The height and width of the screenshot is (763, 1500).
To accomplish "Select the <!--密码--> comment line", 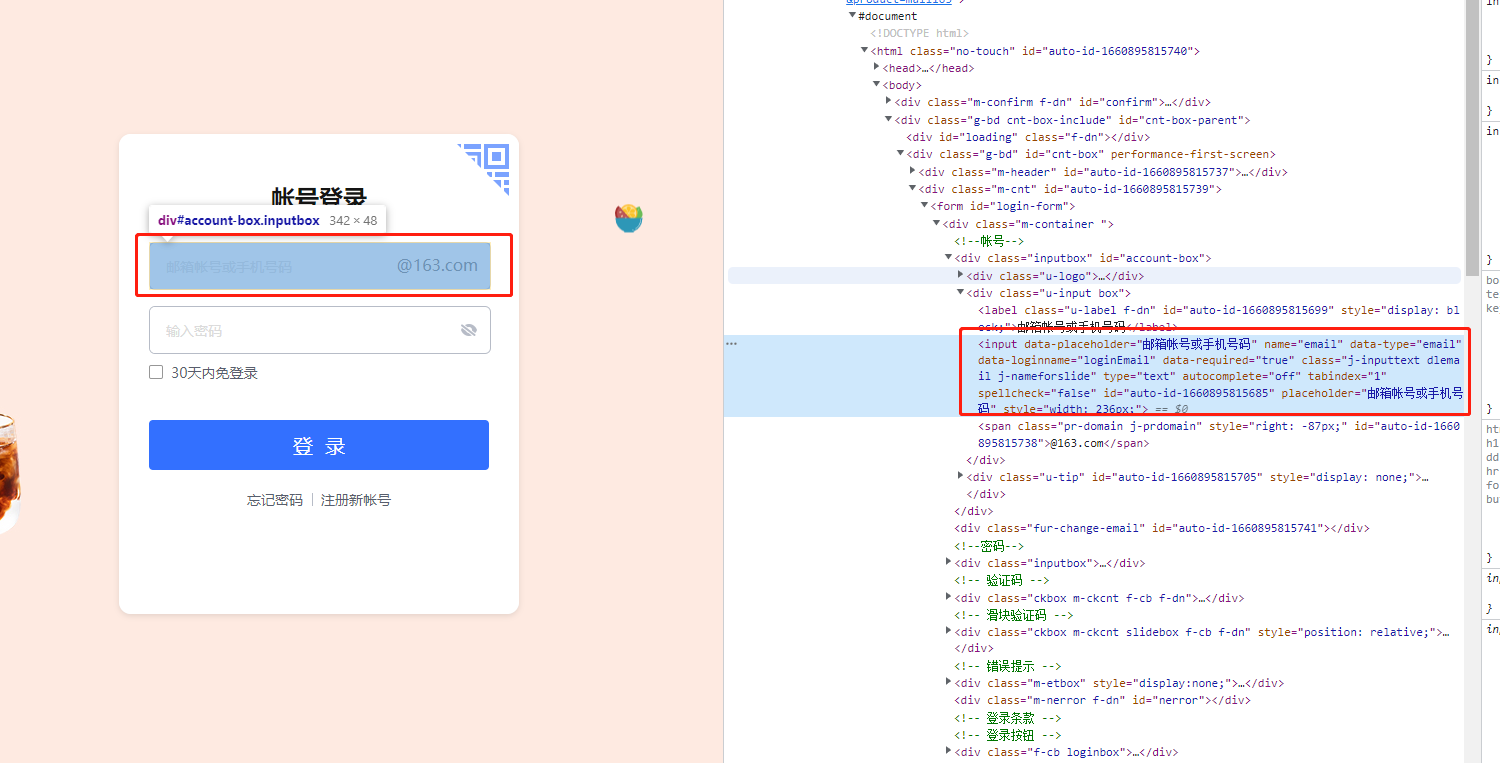I will point(989,546).
